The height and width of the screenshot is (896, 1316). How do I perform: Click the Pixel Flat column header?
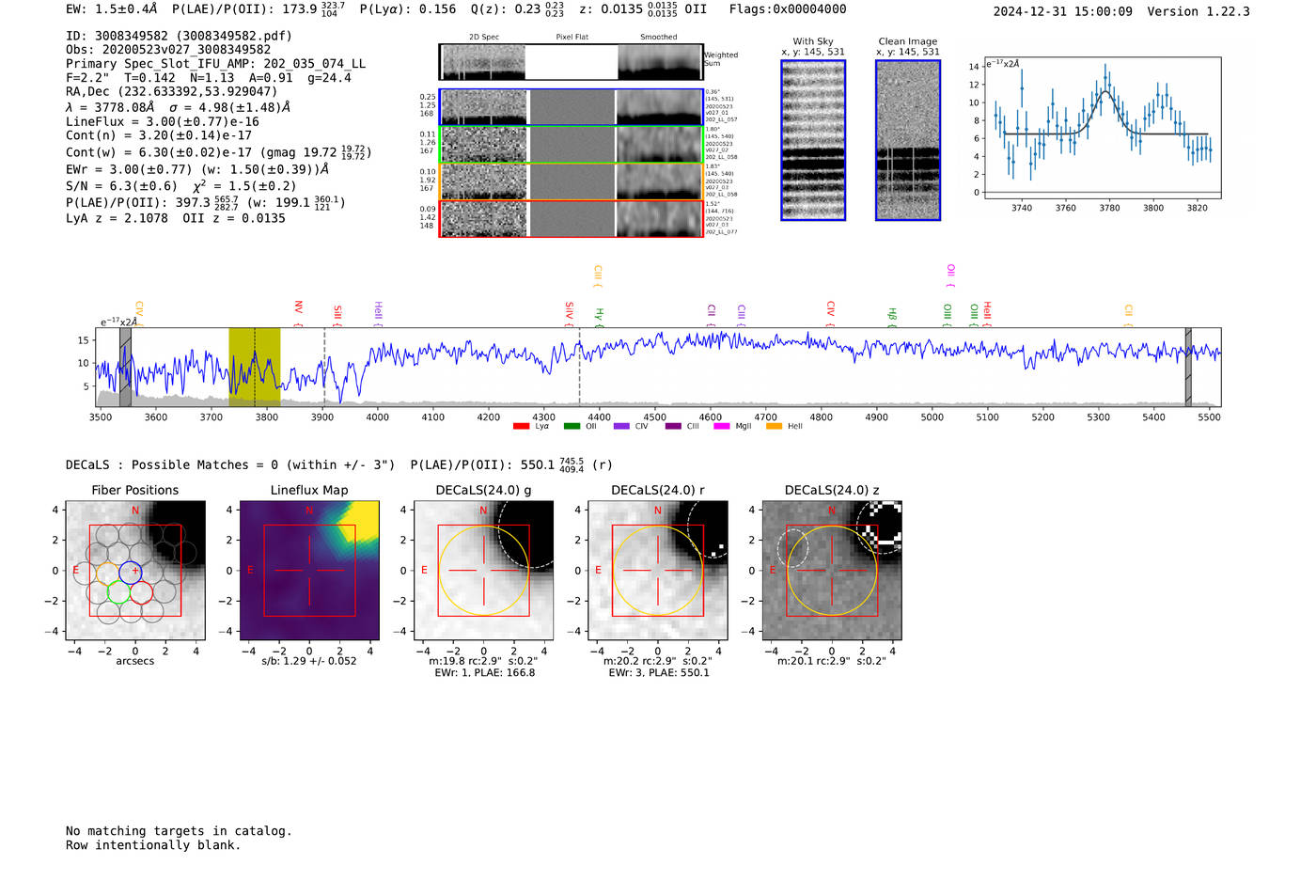(x=572, y=38)
